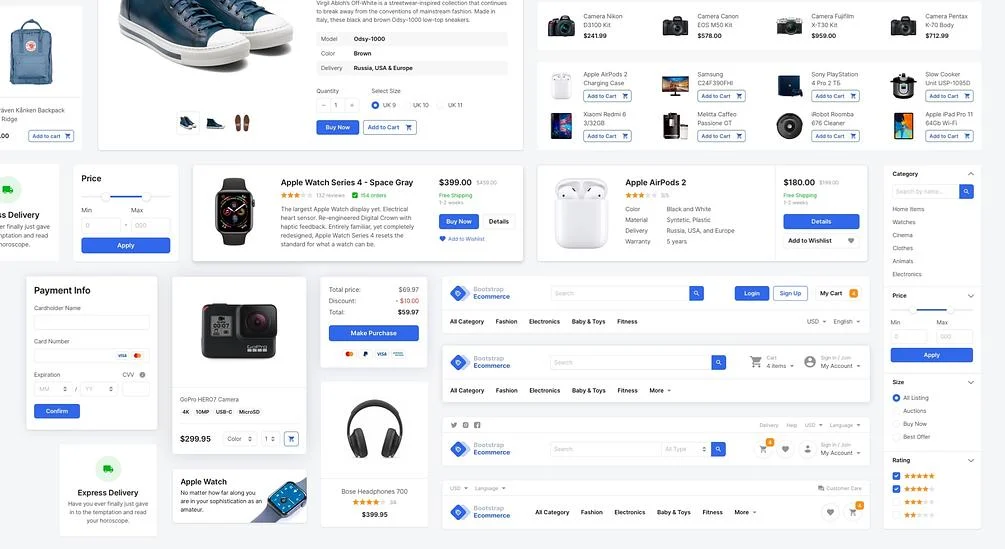Select the UK 9 size radio button
Viewport: 1005px width, 549px height.
click(375, 105)
